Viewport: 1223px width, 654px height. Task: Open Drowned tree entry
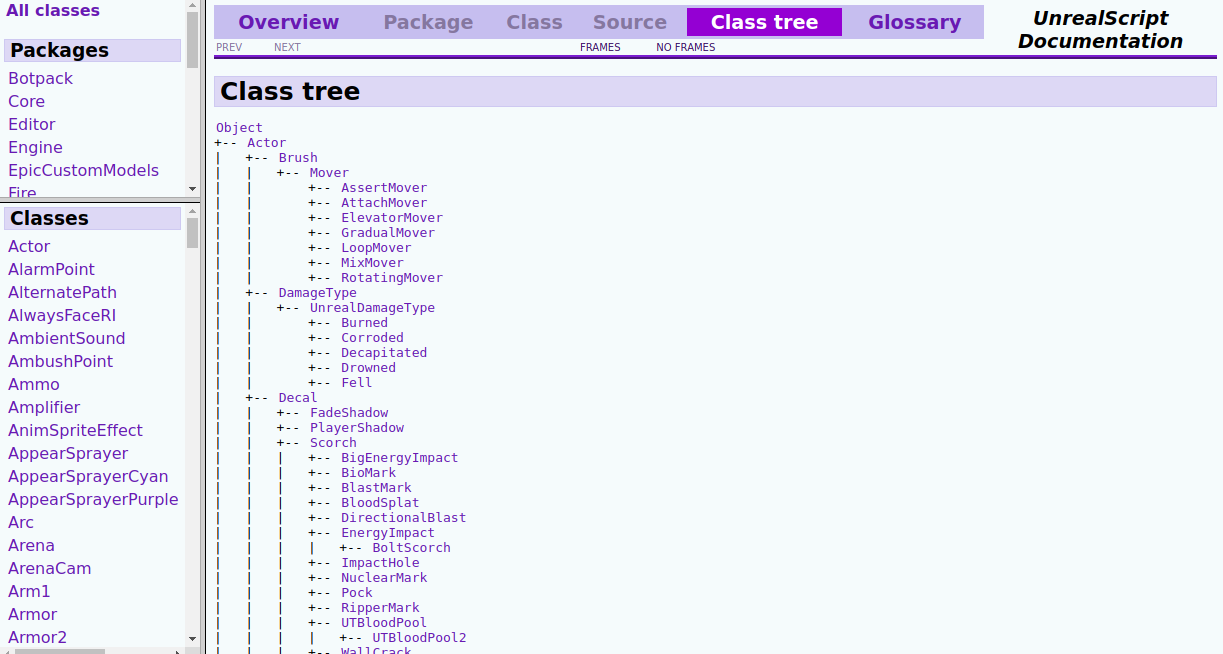click(368, 367)
